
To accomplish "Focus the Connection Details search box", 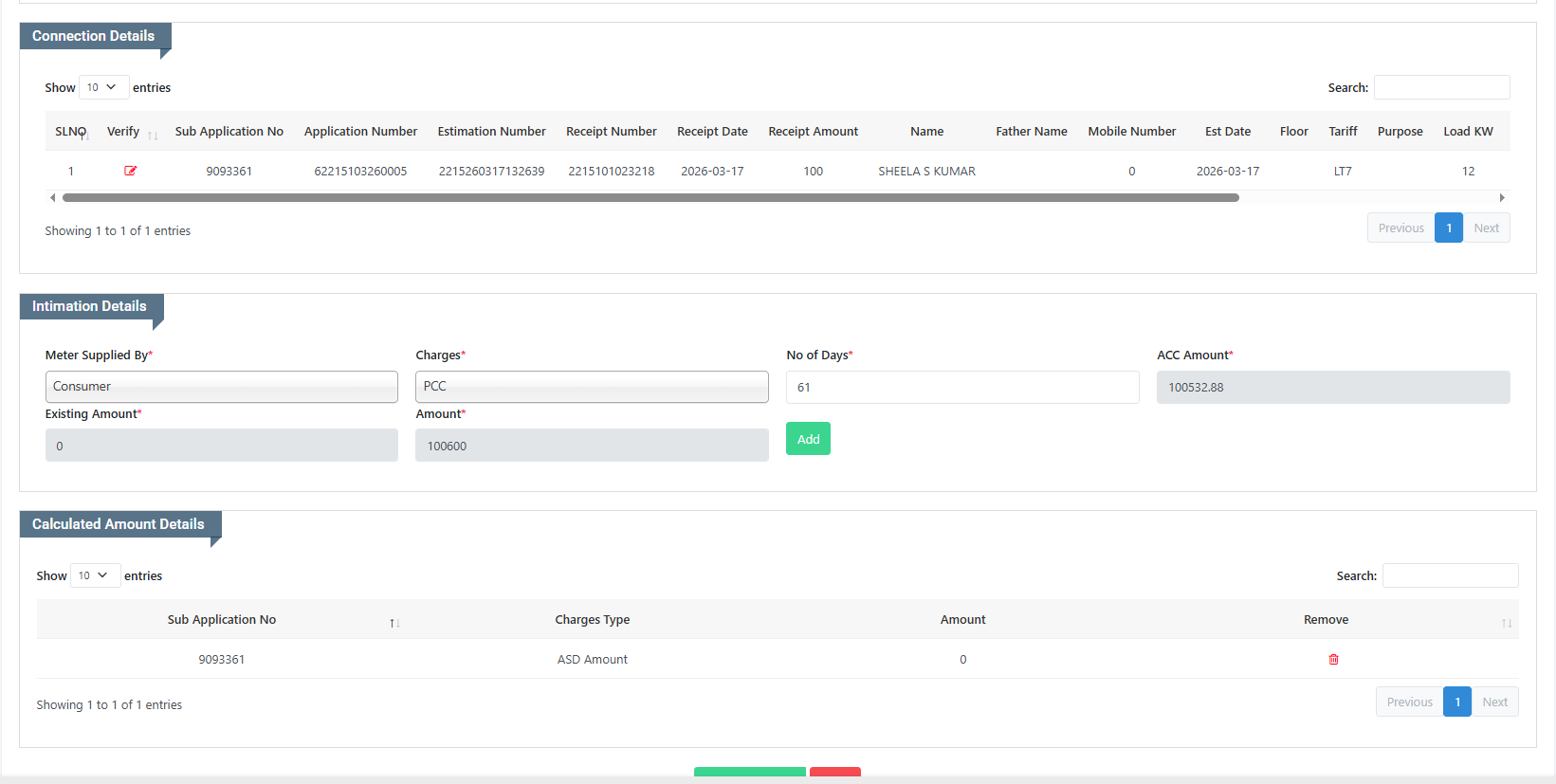I will [x=1441, y=87].
